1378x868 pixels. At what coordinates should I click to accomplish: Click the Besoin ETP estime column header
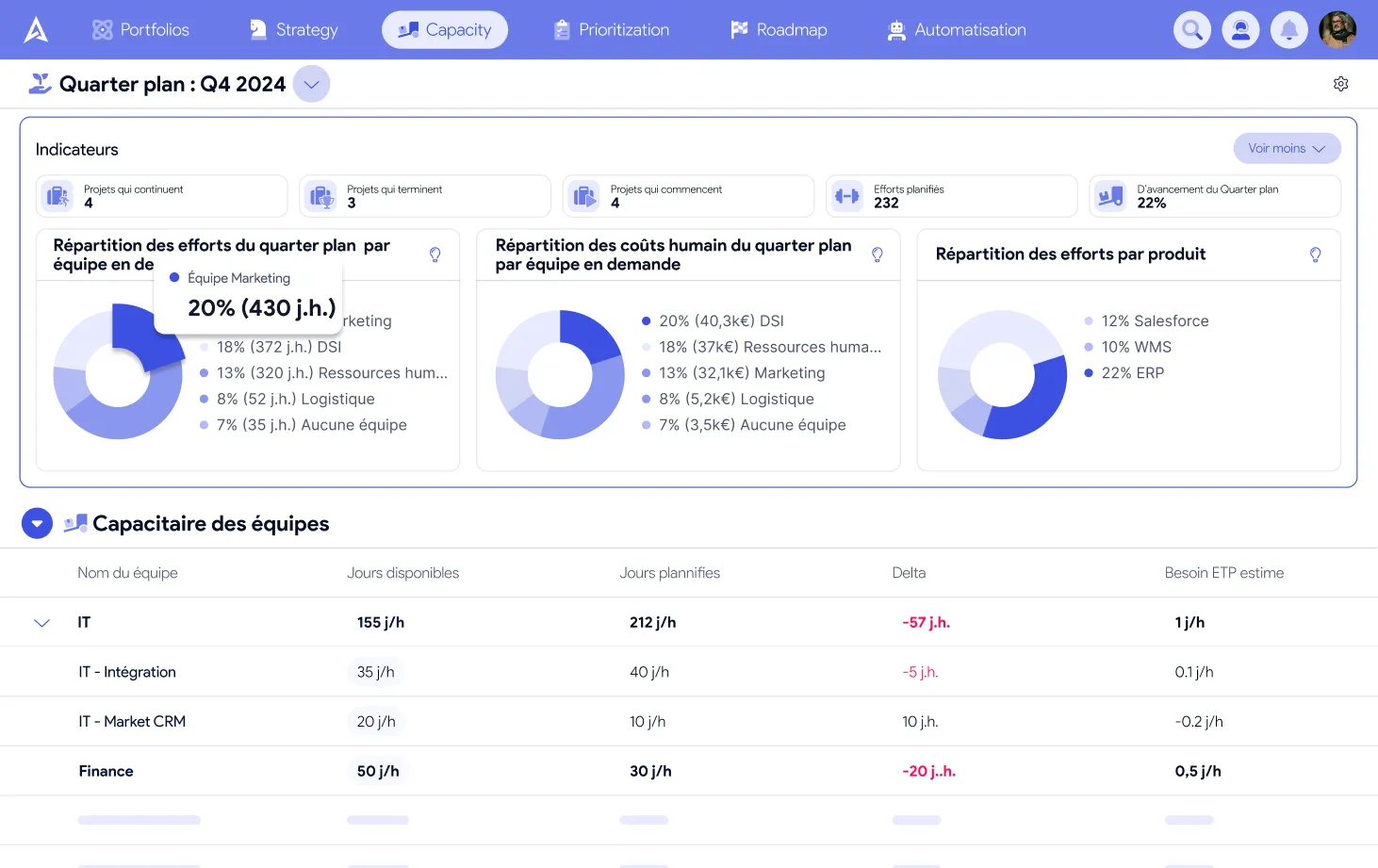click(x=1224, y=573)
